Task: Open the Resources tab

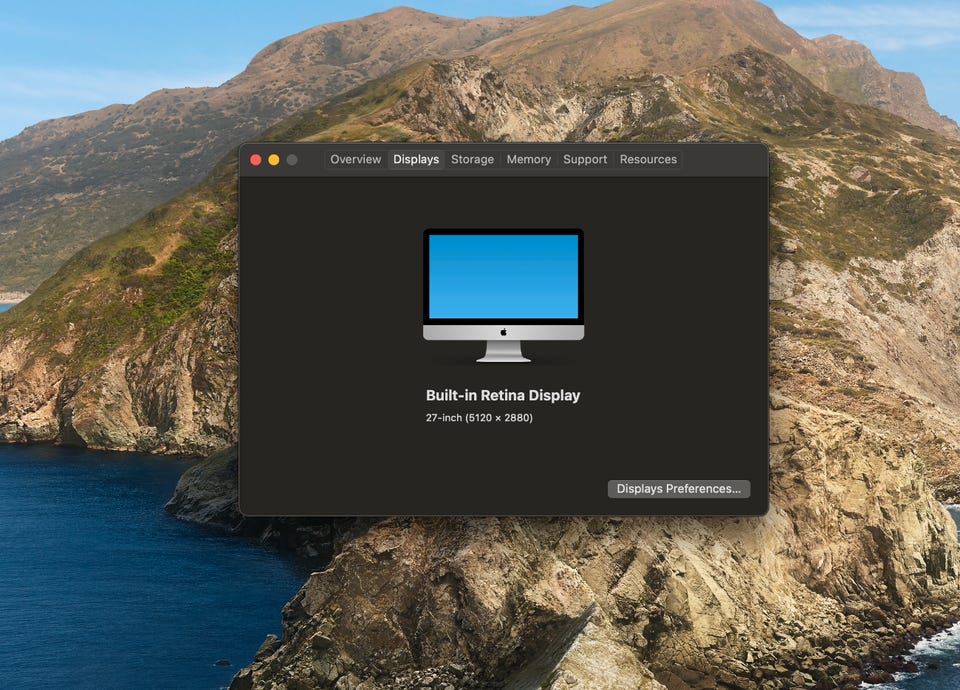Action: pos(648,159)
